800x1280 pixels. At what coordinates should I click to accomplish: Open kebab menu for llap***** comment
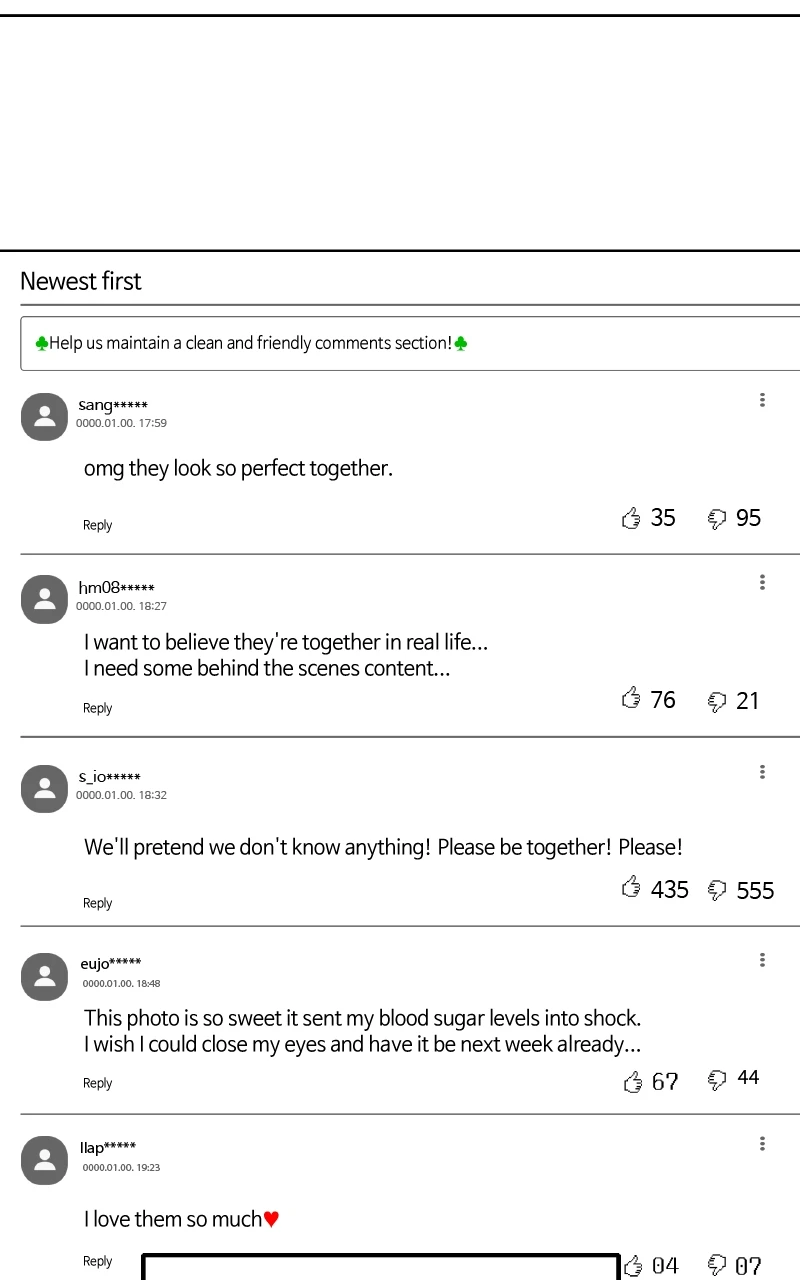coord(762,1143)
